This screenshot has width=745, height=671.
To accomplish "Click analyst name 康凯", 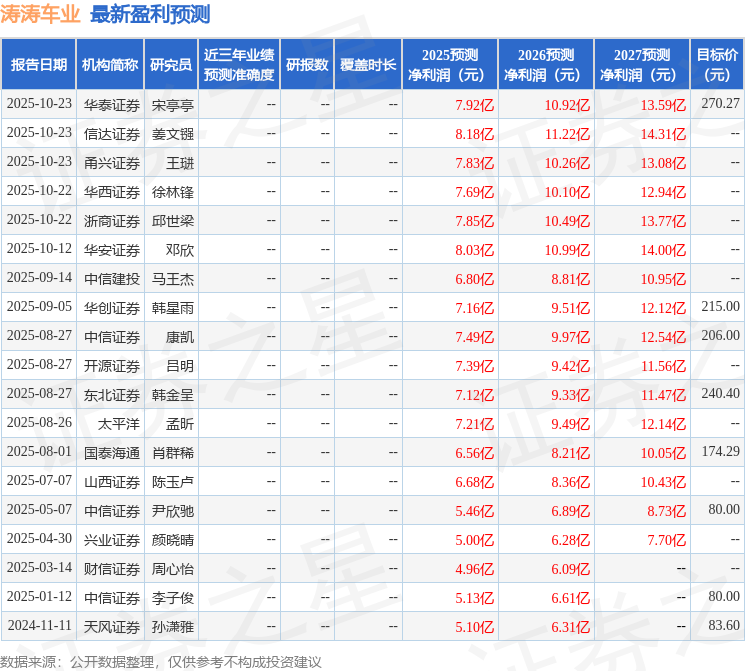I will coord(180,337).
